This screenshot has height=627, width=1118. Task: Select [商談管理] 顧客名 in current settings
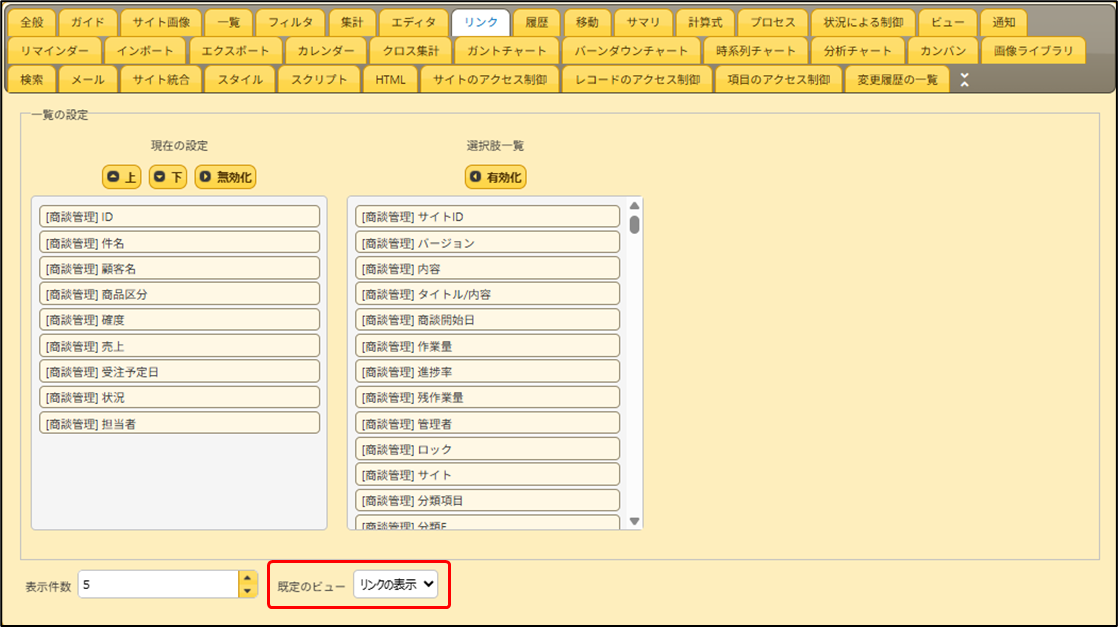pos(180,268)
